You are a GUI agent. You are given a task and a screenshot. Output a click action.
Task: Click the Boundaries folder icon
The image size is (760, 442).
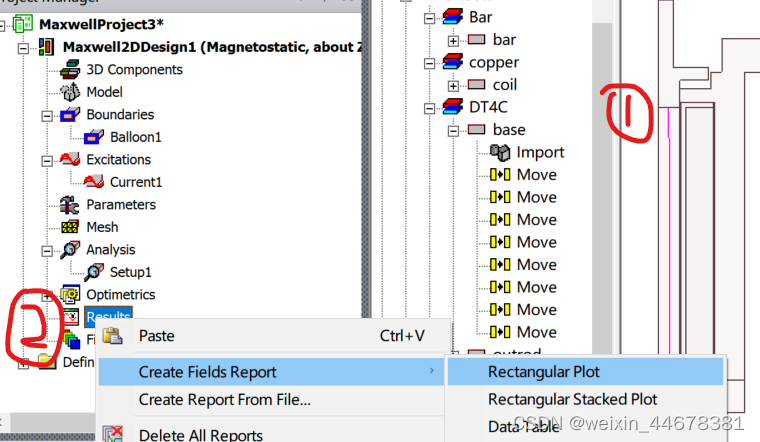coord(70,114)
